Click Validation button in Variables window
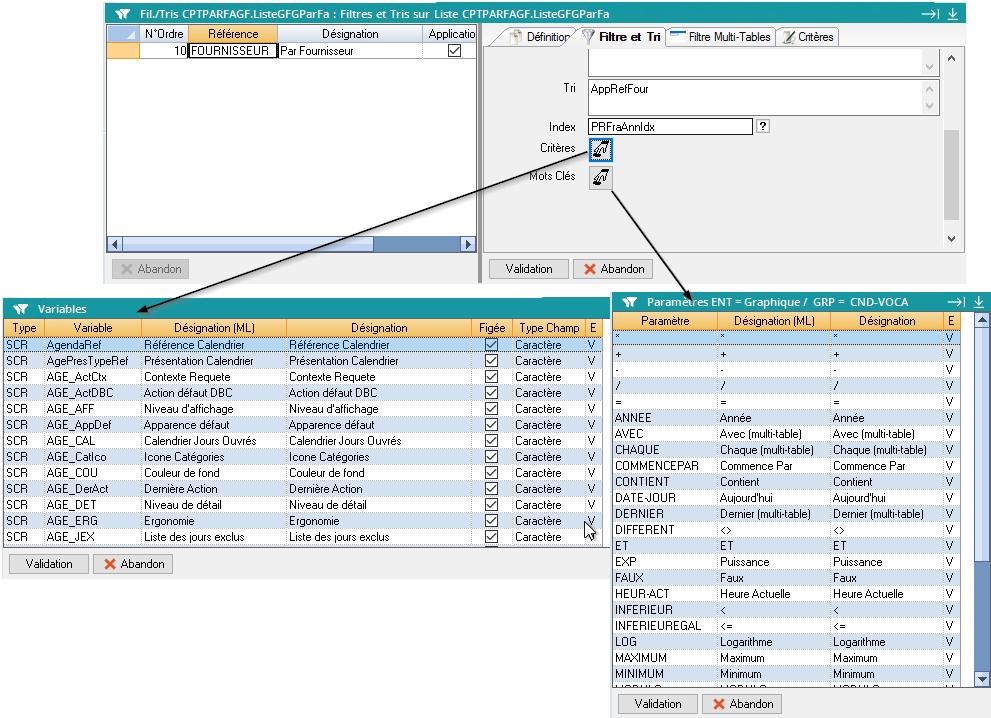The image size is (991, 718). point(48,564)
